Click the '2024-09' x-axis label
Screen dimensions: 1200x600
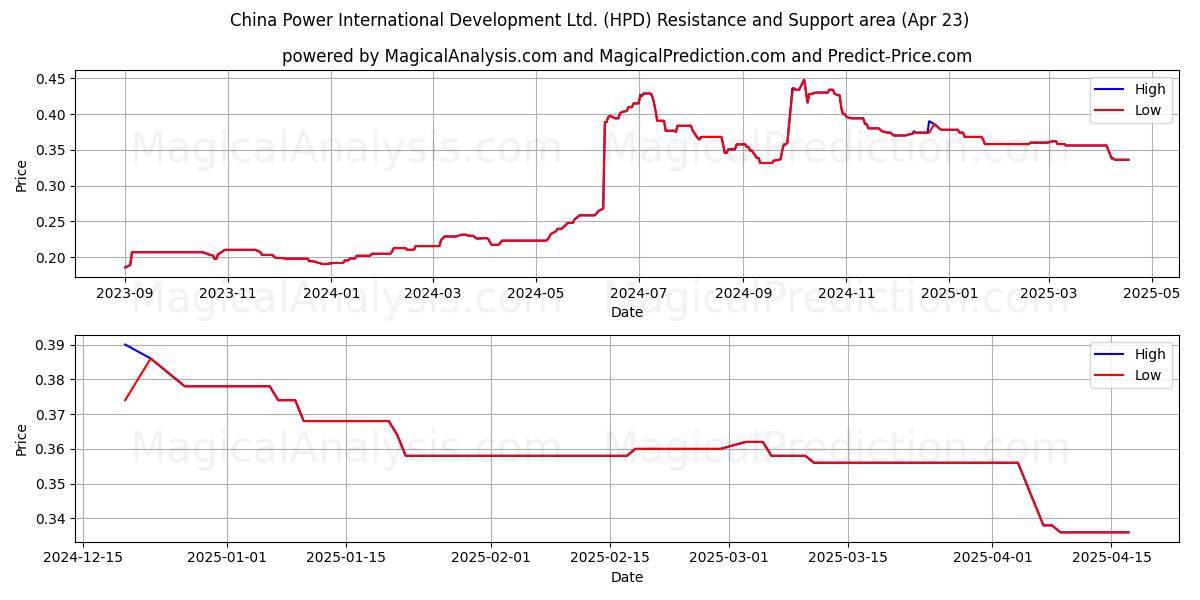point(743,293)
